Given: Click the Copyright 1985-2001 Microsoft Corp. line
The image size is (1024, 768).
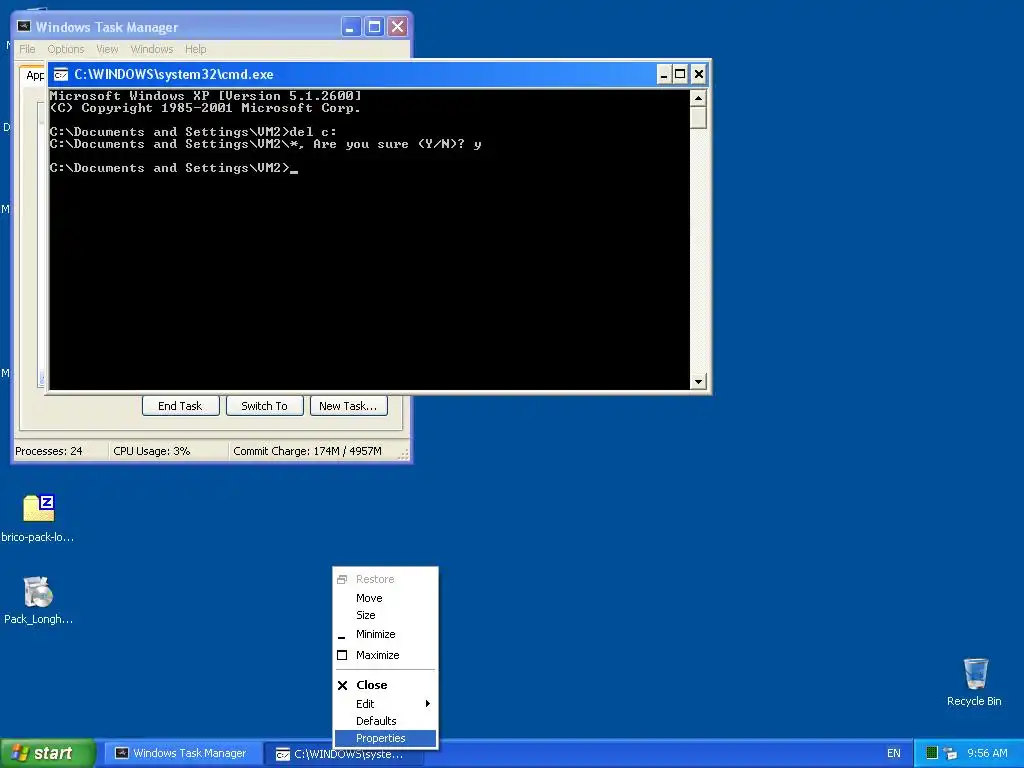Looking at the screenshot, I should (x=206, y=108).
